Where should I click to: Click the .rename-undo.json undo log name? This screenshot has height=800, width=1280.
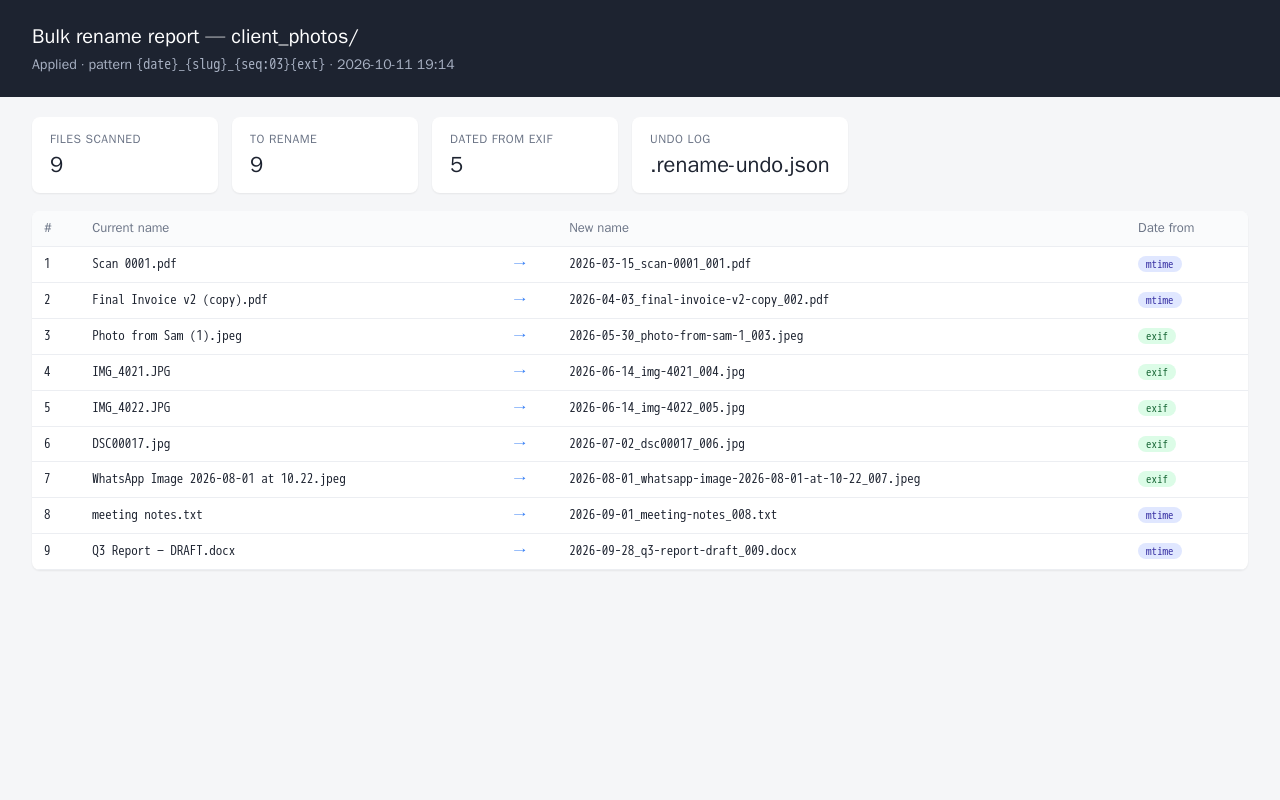click(740, 166)
